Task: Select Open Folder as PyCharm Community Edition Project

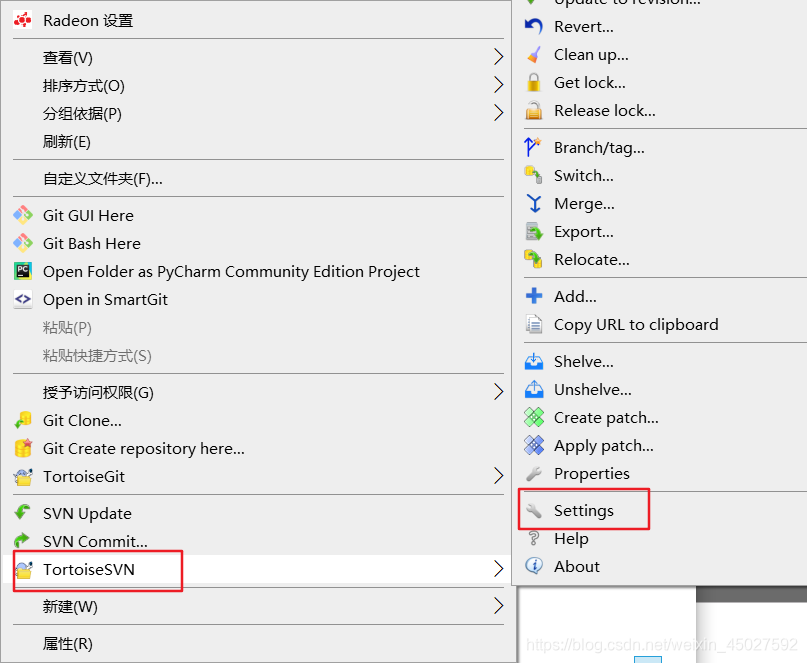Action: (232, 272)
